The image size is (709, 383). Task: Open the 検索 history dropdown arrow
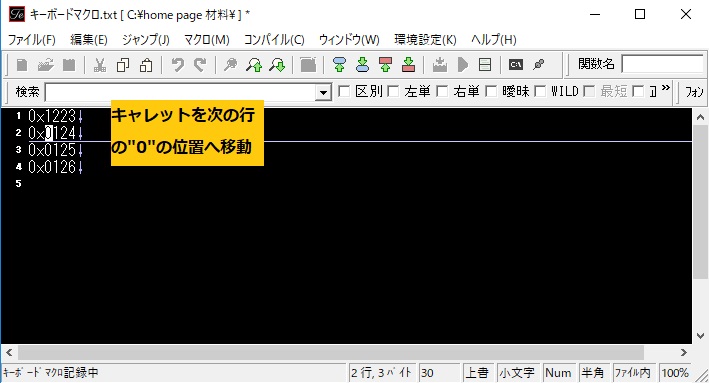(x=323, y=93)
